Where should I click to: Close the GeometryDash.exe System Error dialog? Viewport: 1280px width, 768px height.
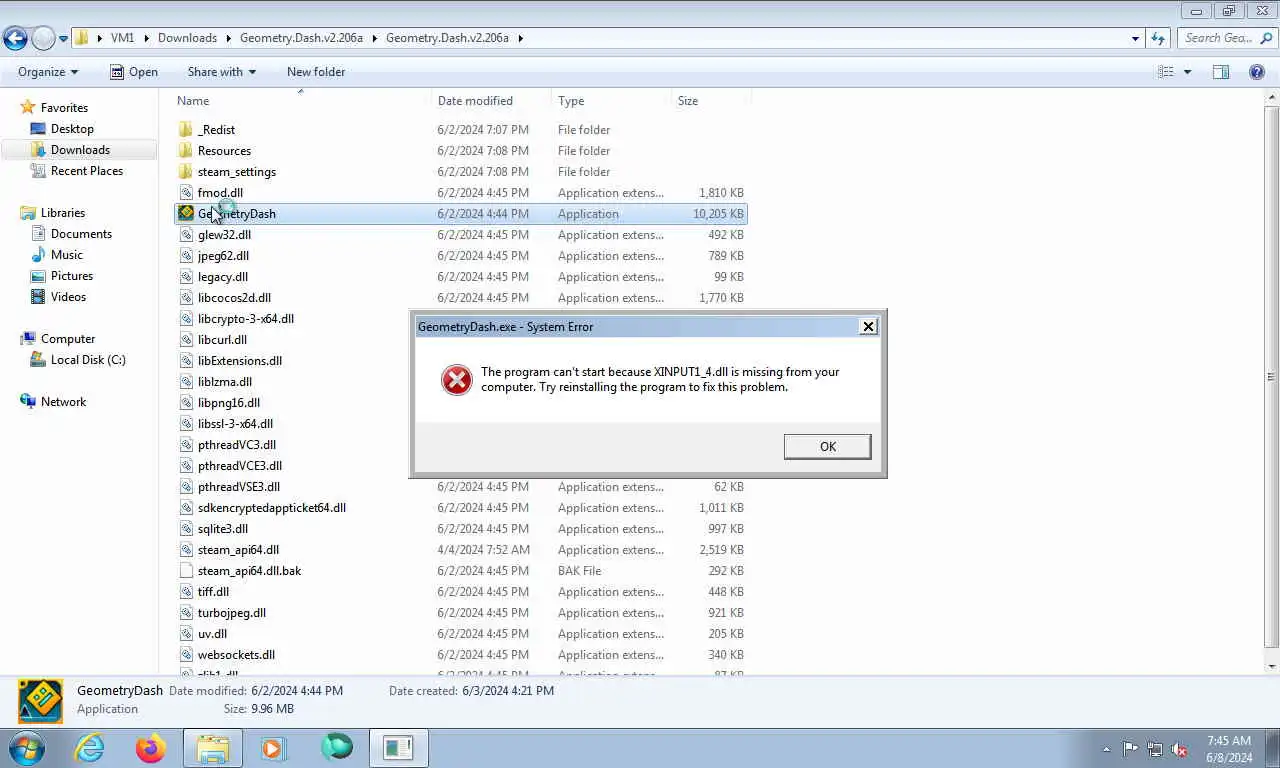[x=868, y=326]
